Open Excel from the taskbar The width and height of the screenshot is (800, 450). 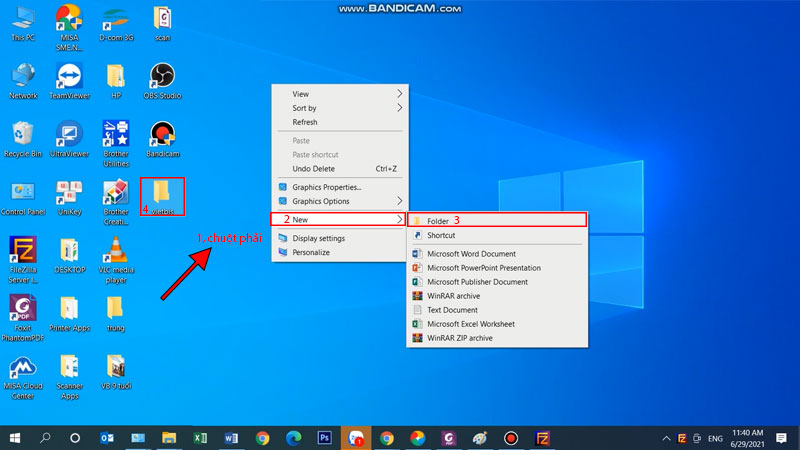[200, 438]
